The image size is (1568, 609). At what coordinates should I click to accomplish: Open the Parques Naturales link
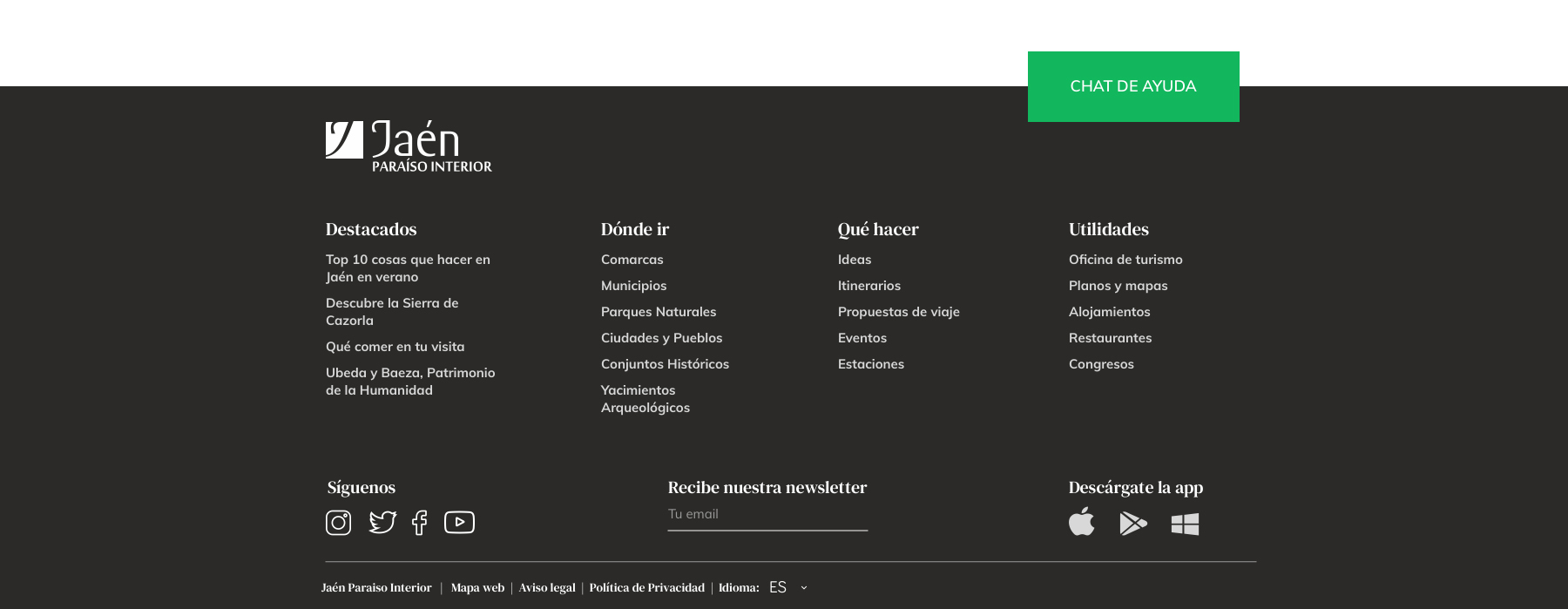click(658, 312)
